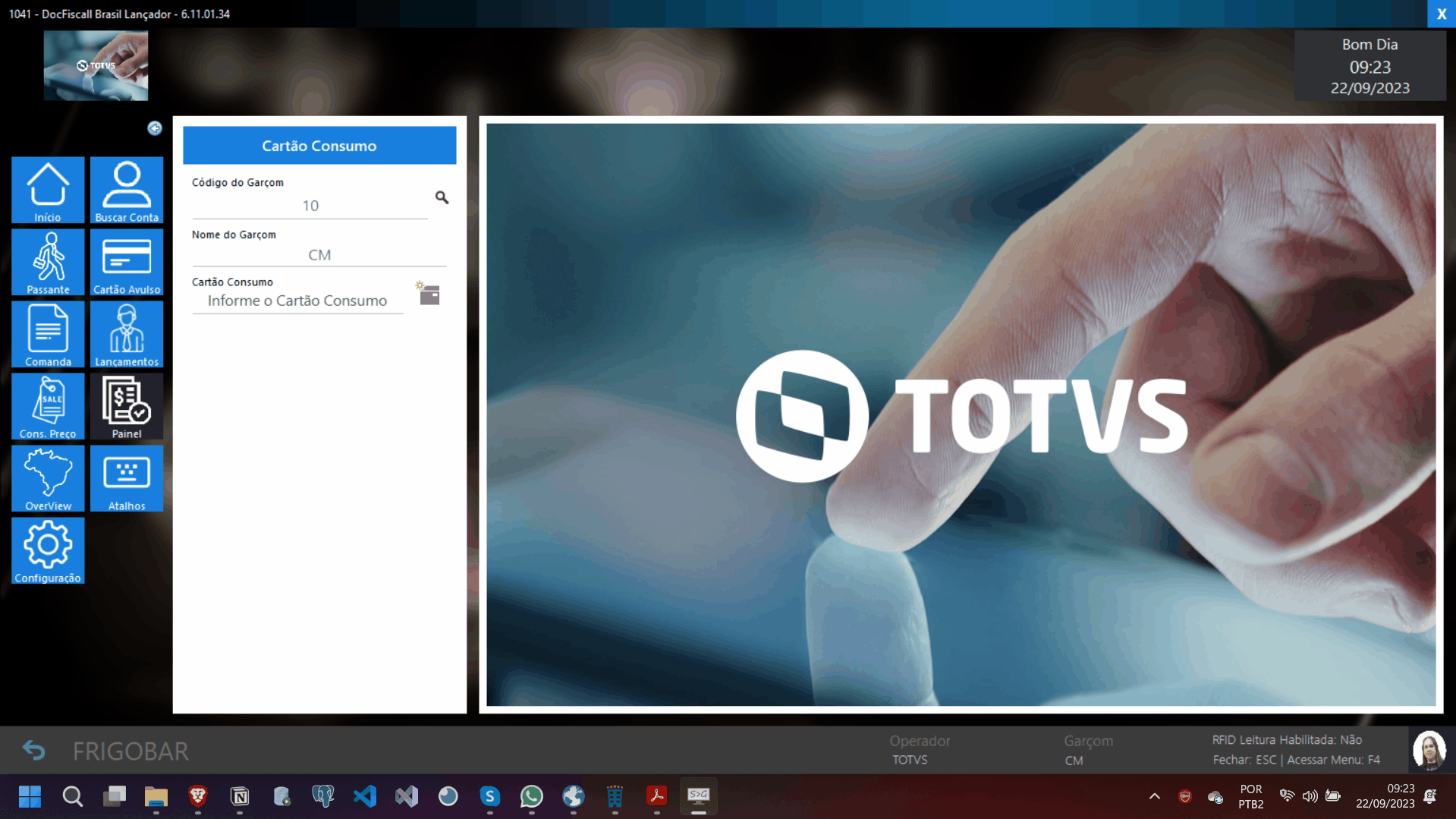This screenshot has width=1456, height=819.
Task: Show hidden system tray icons
Action: [1155, 796]
